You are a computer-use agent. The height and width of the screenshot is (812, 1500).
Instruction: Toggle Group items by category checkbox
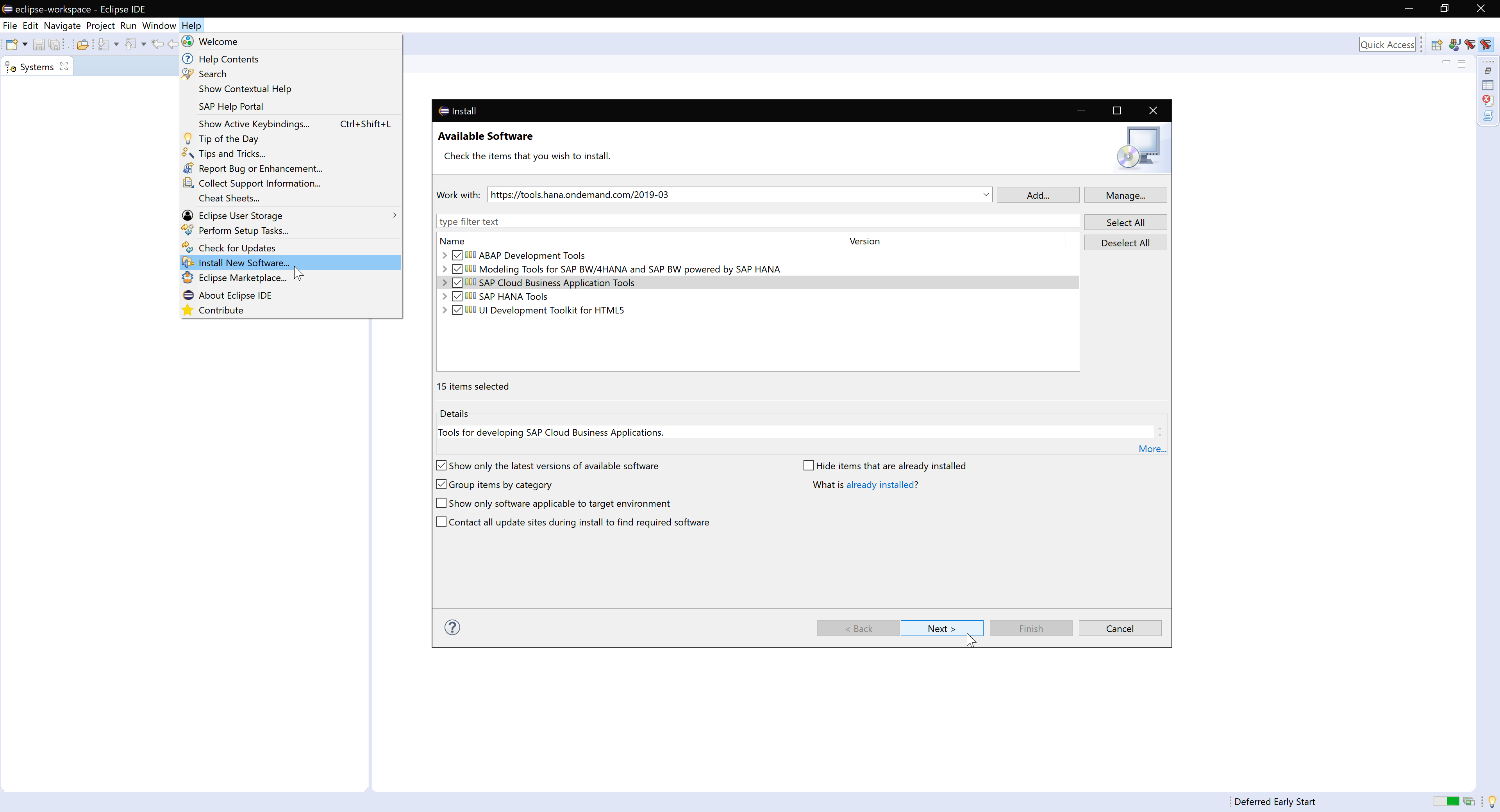coord(441,484)
